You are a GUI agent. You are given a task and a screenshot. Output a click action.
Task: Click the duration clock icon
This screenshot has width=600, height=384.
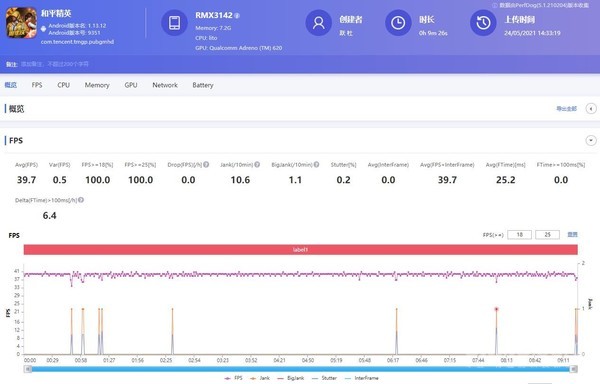tap(398, 23)
